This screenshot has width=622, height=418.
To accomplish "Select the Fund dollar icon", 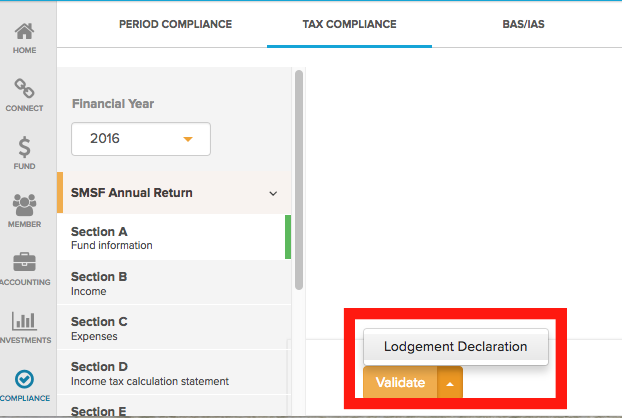I will pos(24,147).
